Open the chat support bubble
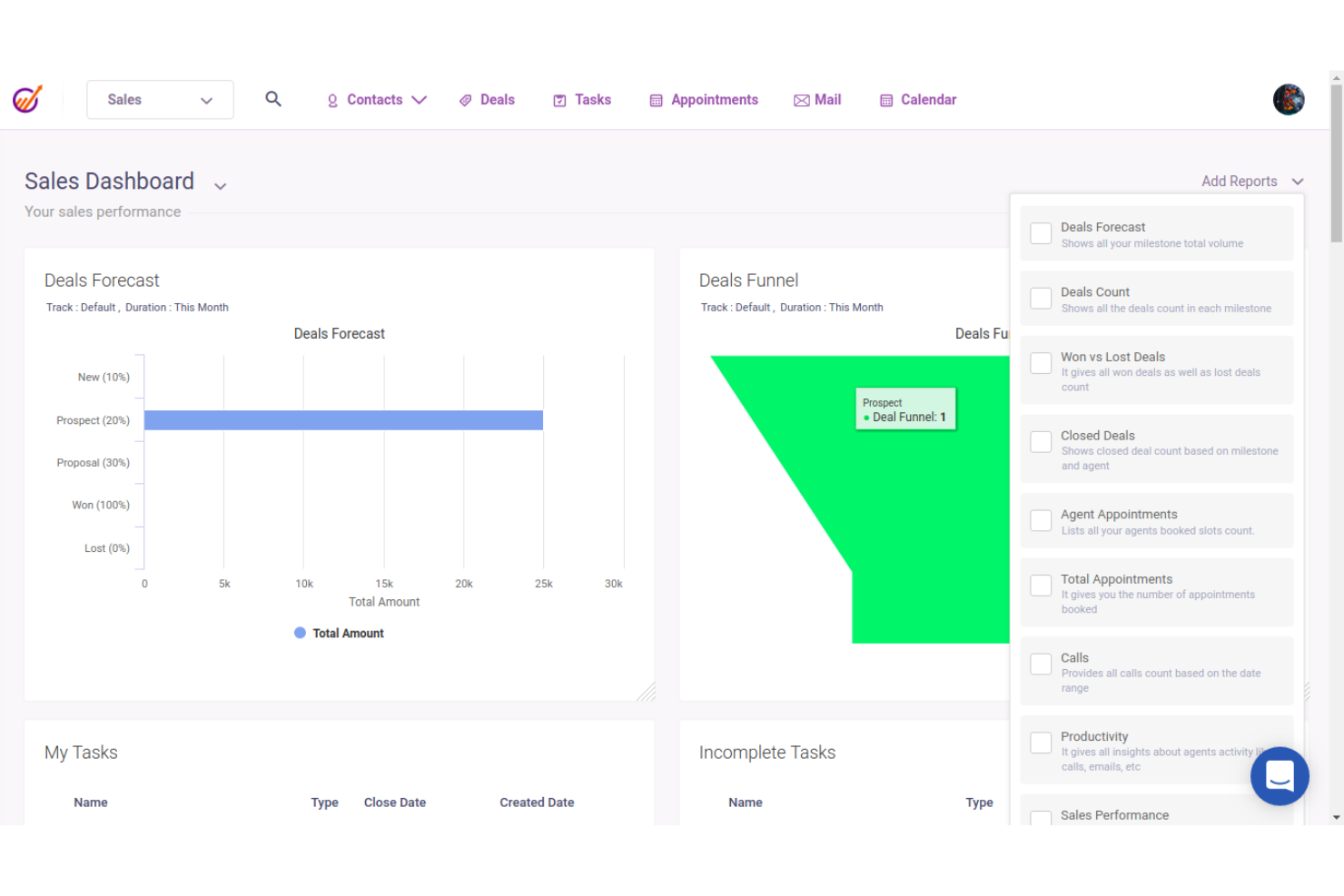 1280,776
